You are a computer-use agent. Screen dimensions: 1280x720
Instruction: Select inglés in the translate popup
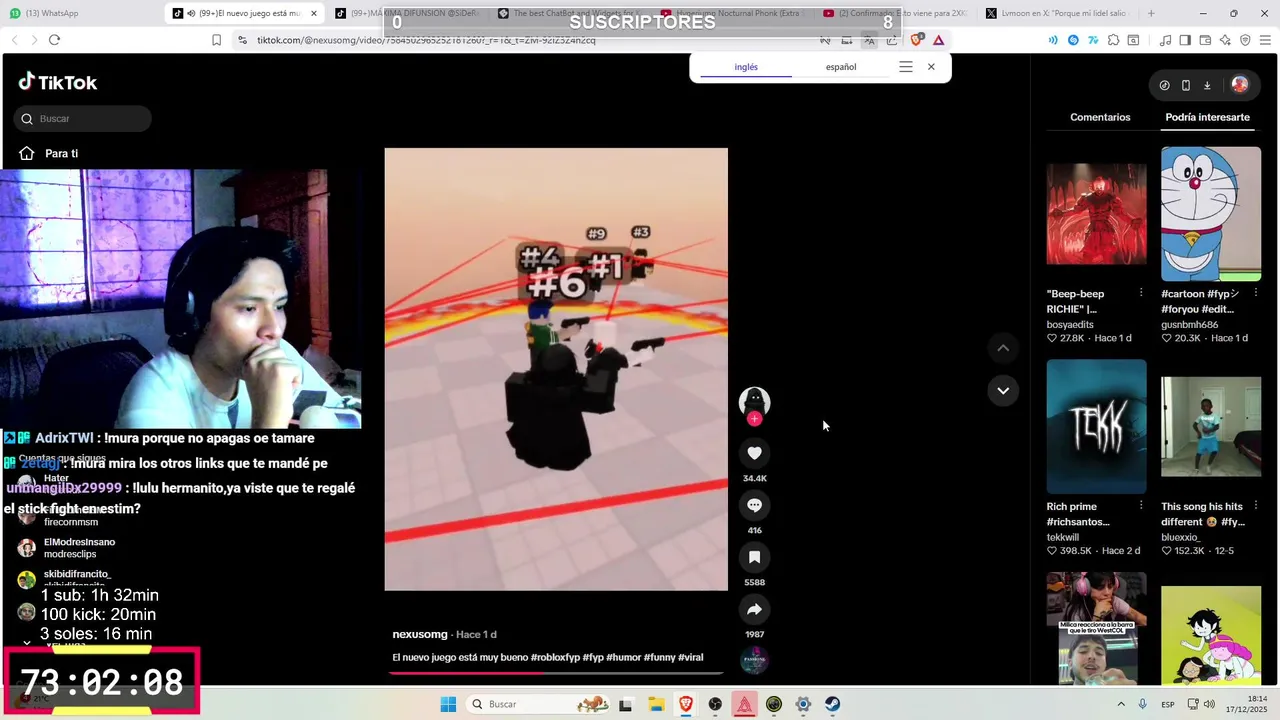746,67
